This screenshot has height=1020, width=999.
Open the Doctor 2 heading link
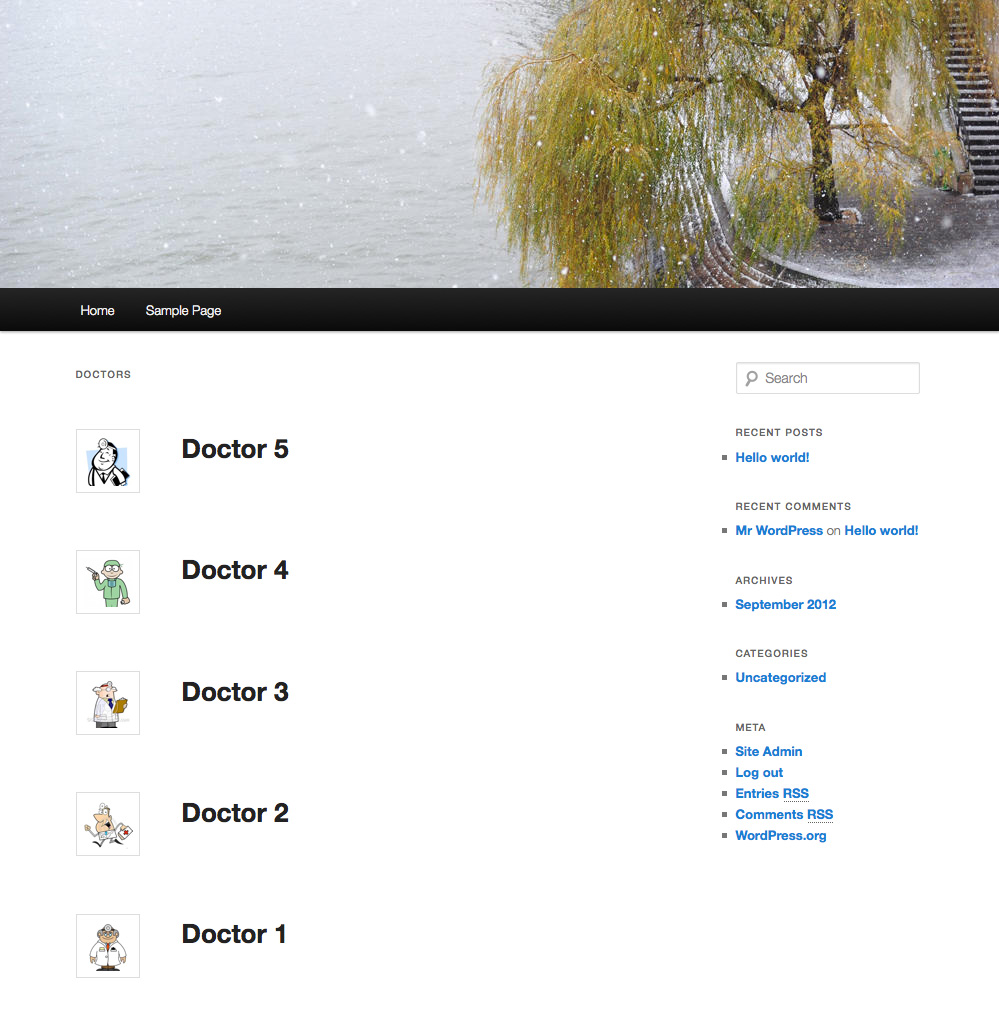click(x=235, y=813)
